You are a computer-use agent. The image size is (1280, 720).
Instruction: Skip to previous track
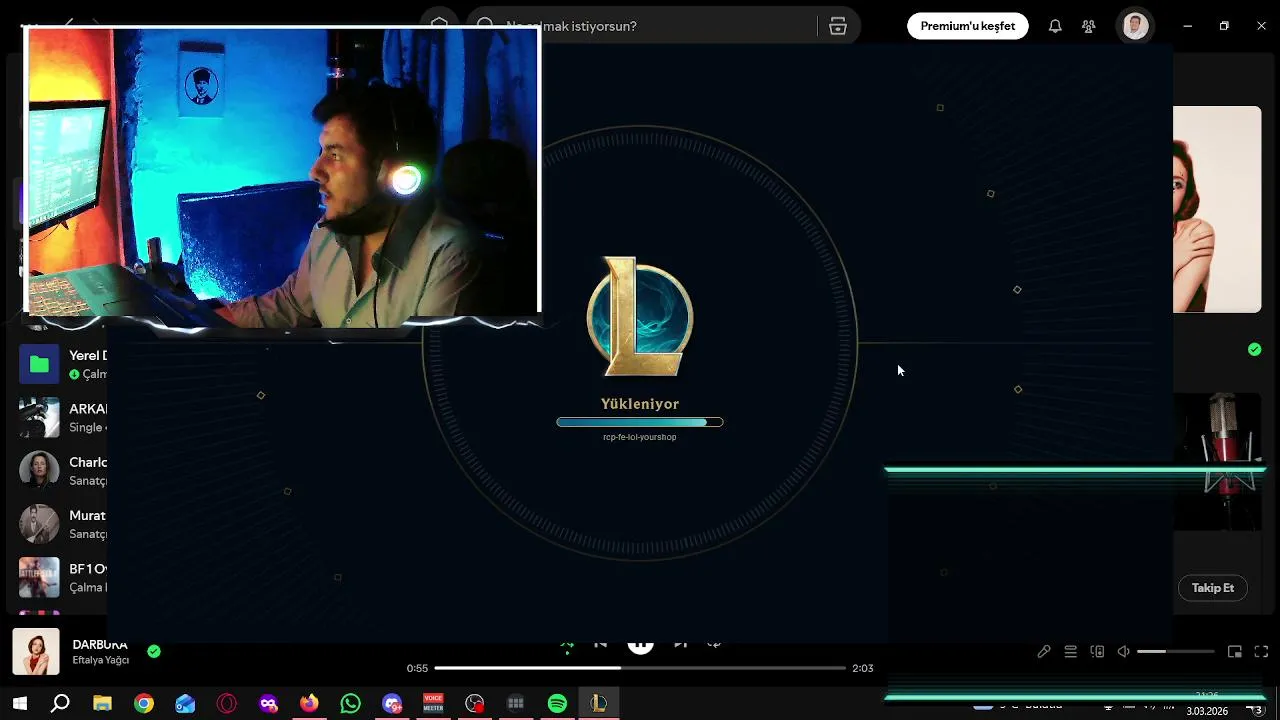(x=600, y=645)
